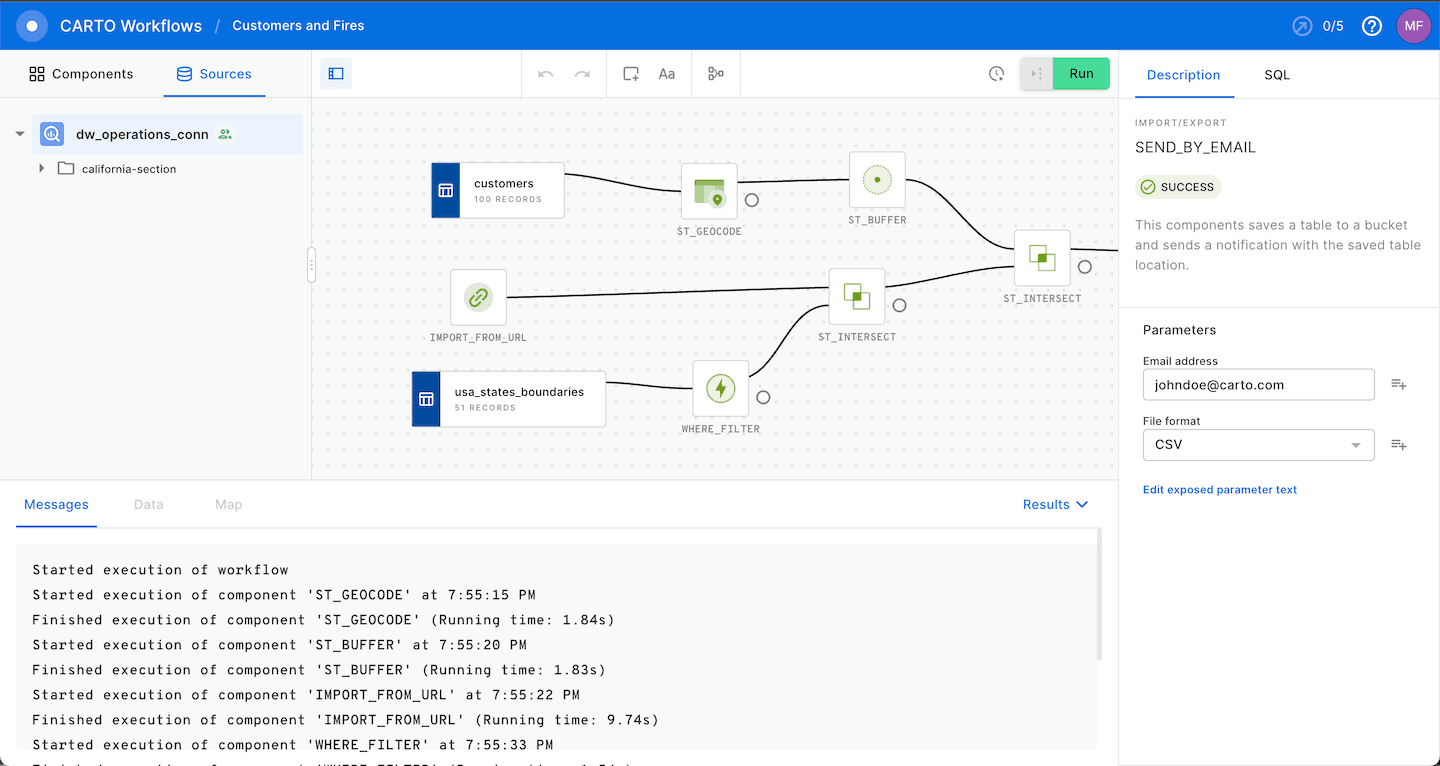Switch to the Map tab below the canvas
The height and width of the screenshot is (766, 1440).
pos(228,504)
